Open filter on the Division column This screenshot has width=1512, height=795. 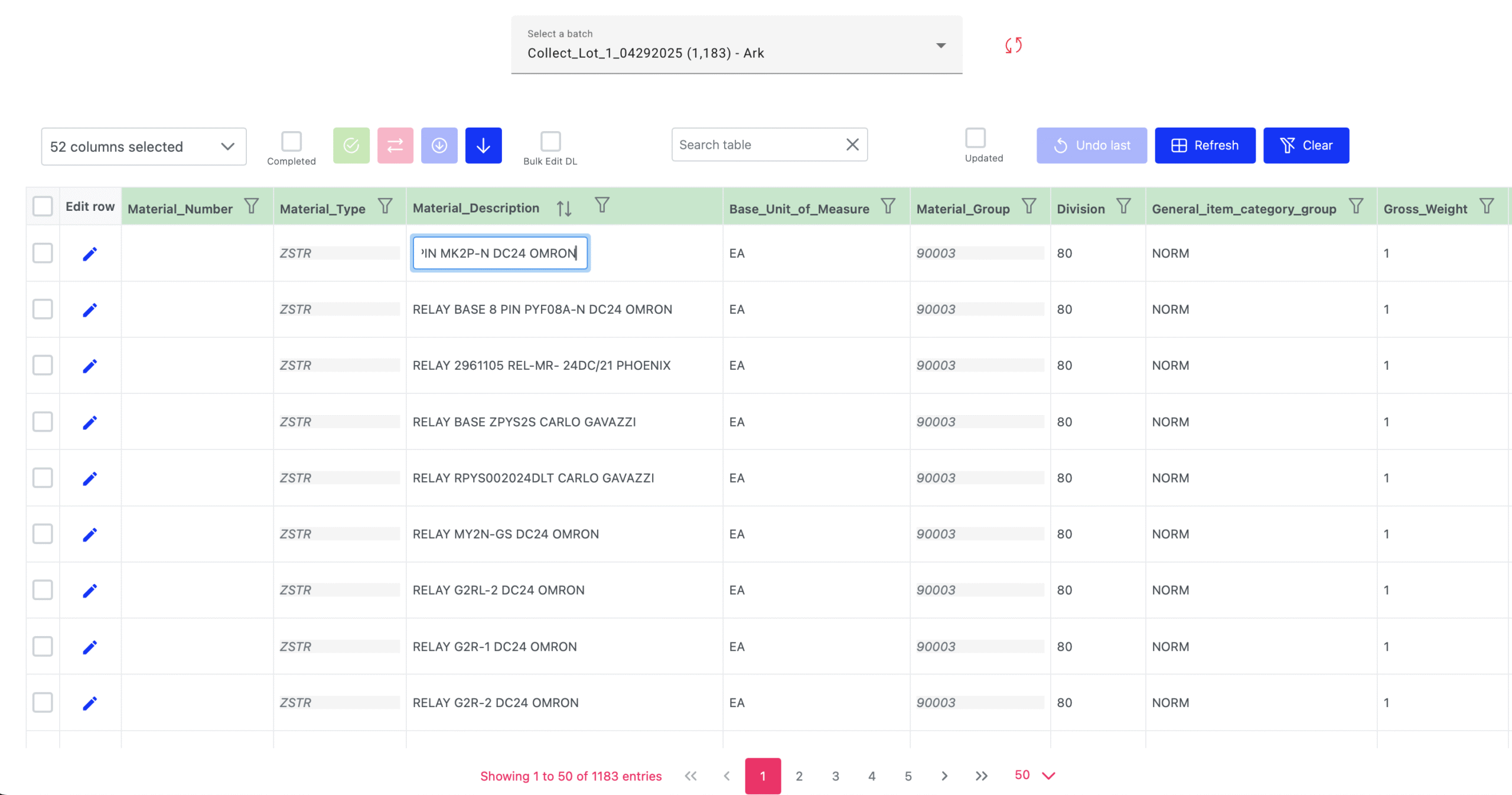pyautogui.click(x=1123, y=206)
